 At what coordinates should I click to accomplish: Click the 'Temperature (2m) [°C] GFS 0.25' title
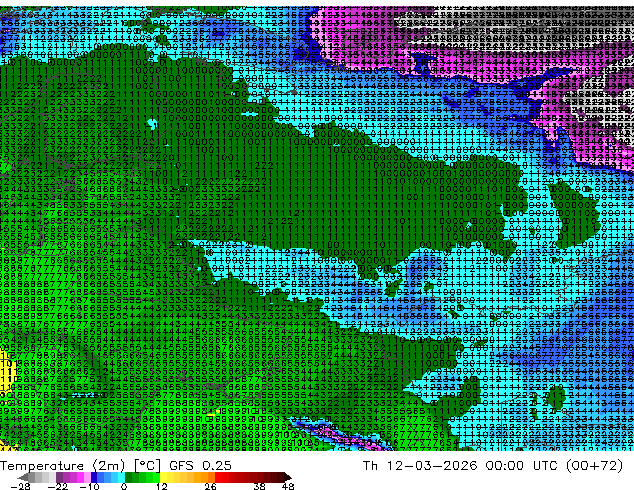click(116, 466)
